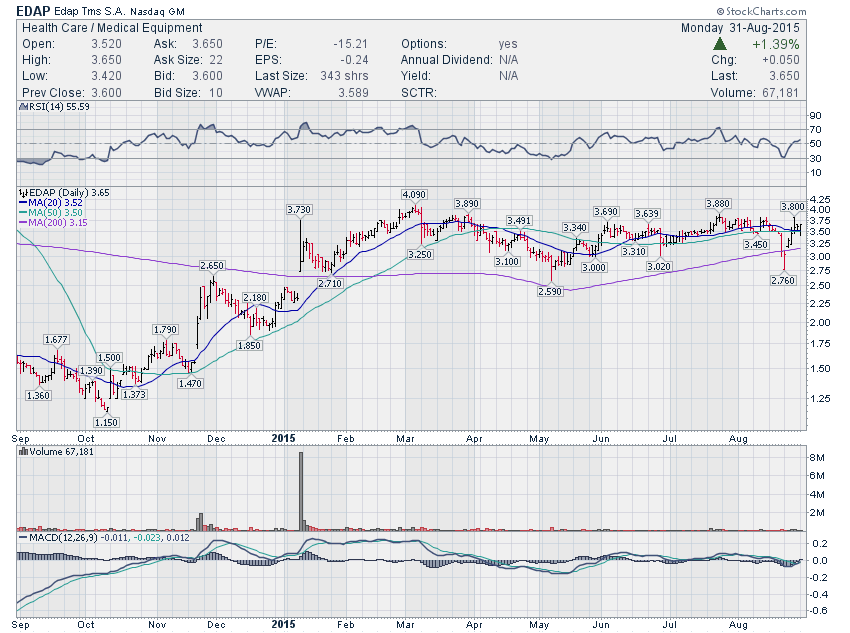This screenshot has height=633, width=850.
Task: Click the 3.340 May price label
Action: [x=575, y=228]
